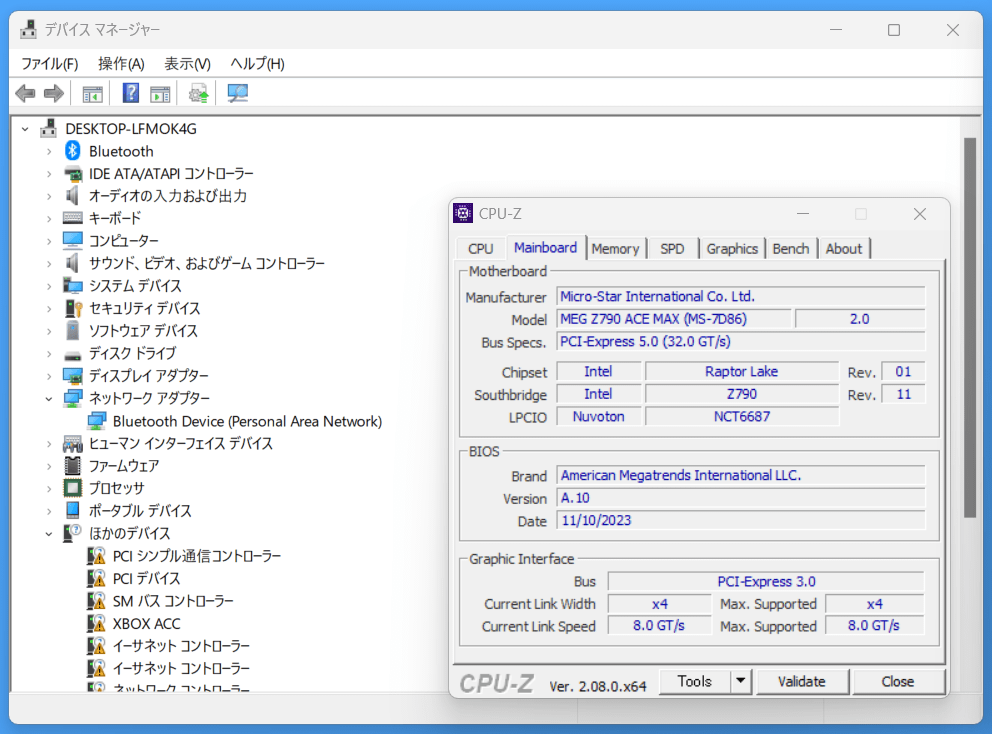Select the コンピューター monitor icon
The width and height of the screenshot is (992, 734).
(73, 240)
